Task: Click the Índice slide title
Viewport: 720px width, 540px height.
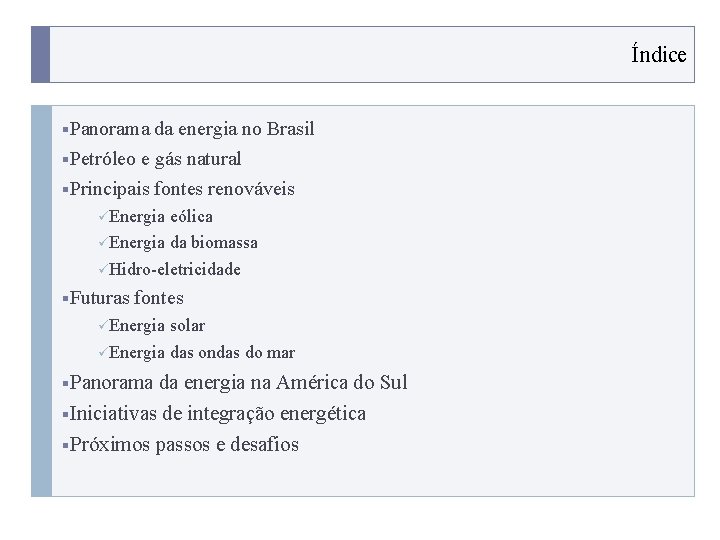Action: click(x=658, y=54)
